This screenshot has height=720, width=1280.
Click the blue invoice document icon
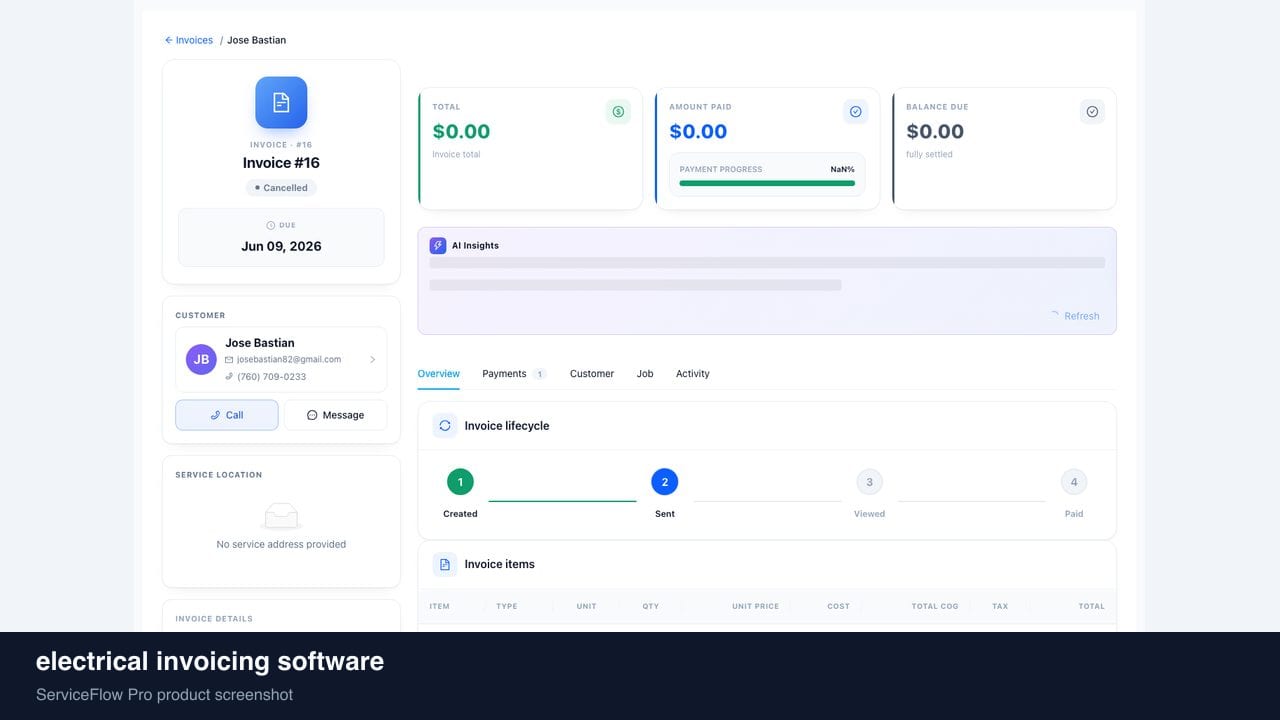click(x=281, y=102)
